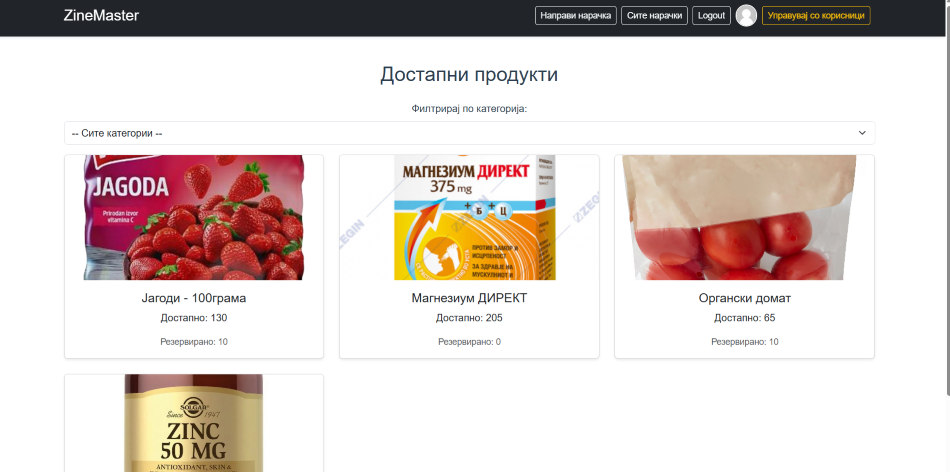Click the Logout button
Screen dimensions: 950x472
click(x=711, y=16)
